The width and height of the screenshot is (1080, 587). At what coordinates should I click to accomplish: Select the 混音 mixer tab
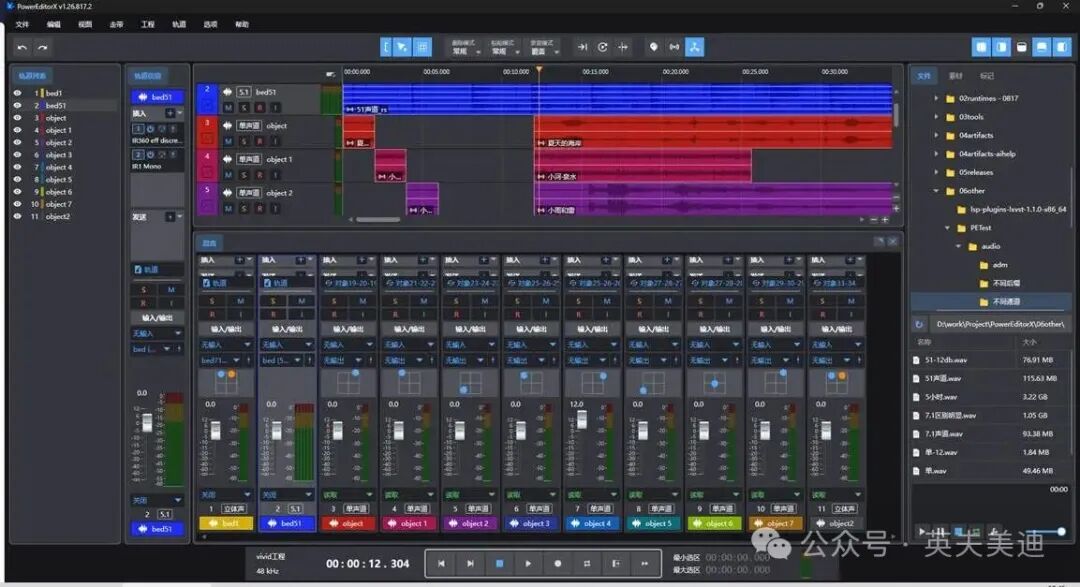pos(209,243)
